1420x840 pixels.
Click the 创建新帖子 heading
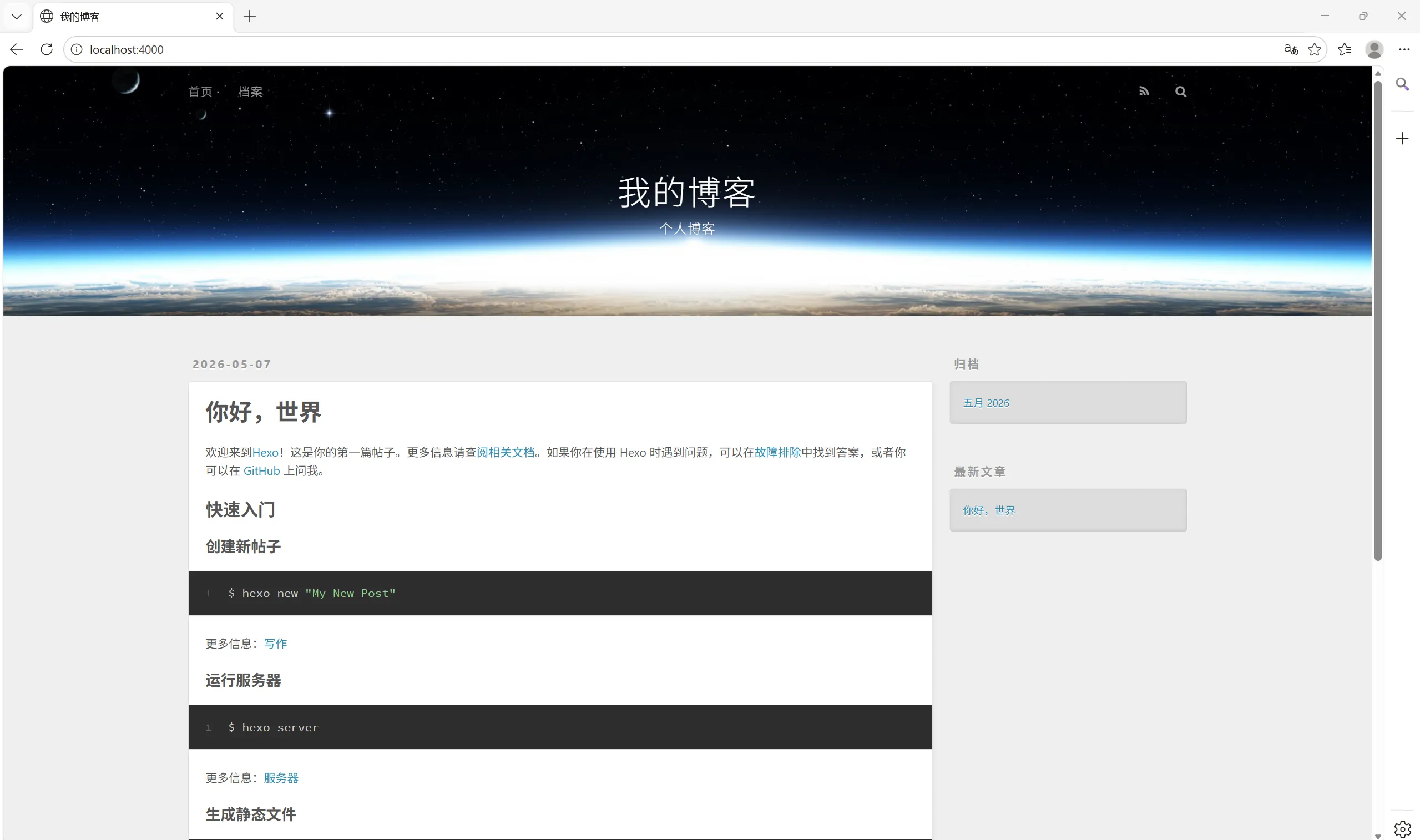click(x=244, y=546)
